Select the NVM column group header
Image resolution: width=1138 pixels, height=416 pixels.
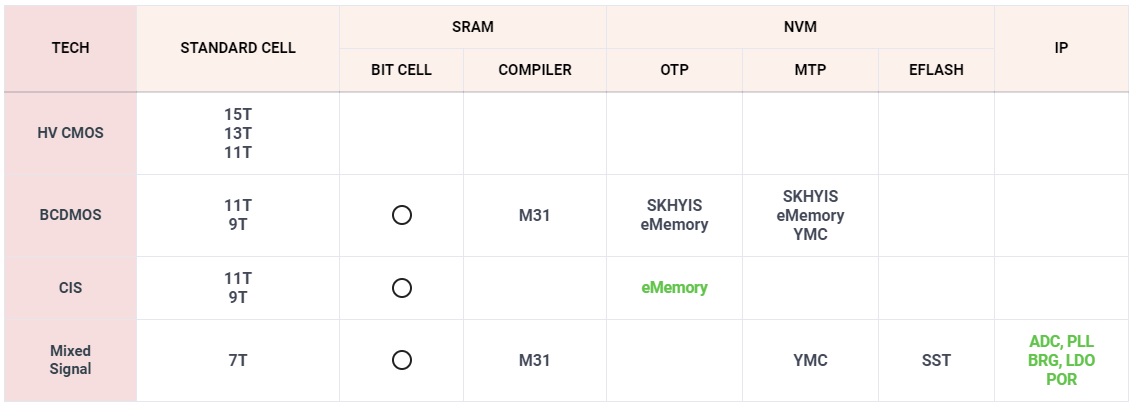800,27
